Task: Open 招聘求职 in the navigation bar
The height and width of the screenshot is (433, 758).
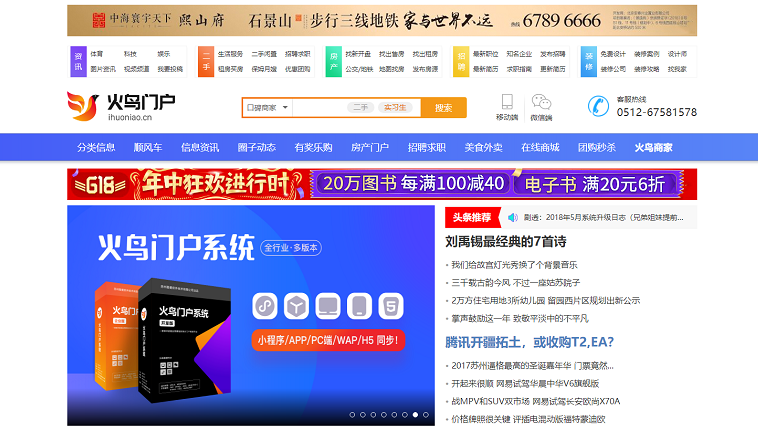Action: coord(426,147)
